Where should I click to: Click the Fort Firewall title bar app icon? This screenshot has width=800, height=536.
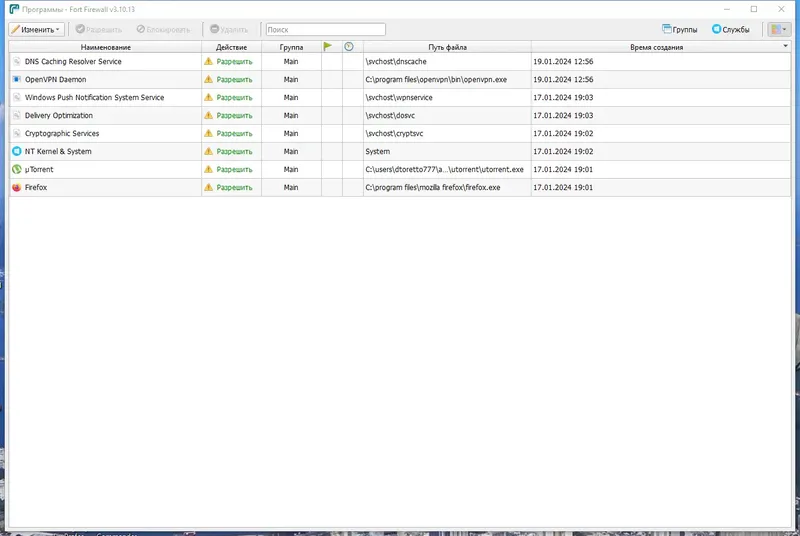point(14,9)
